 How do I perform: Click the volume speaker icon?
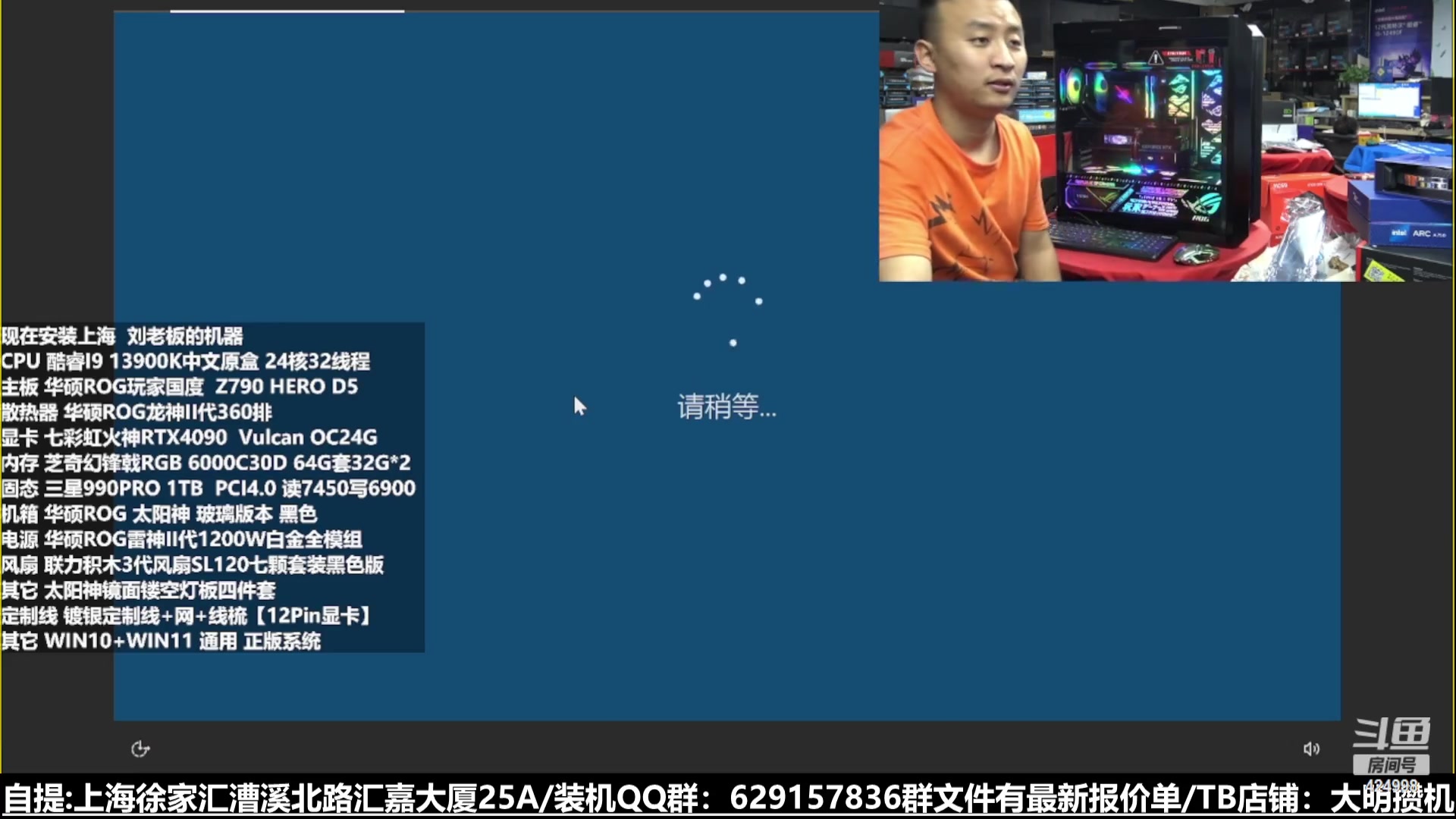1311,749
